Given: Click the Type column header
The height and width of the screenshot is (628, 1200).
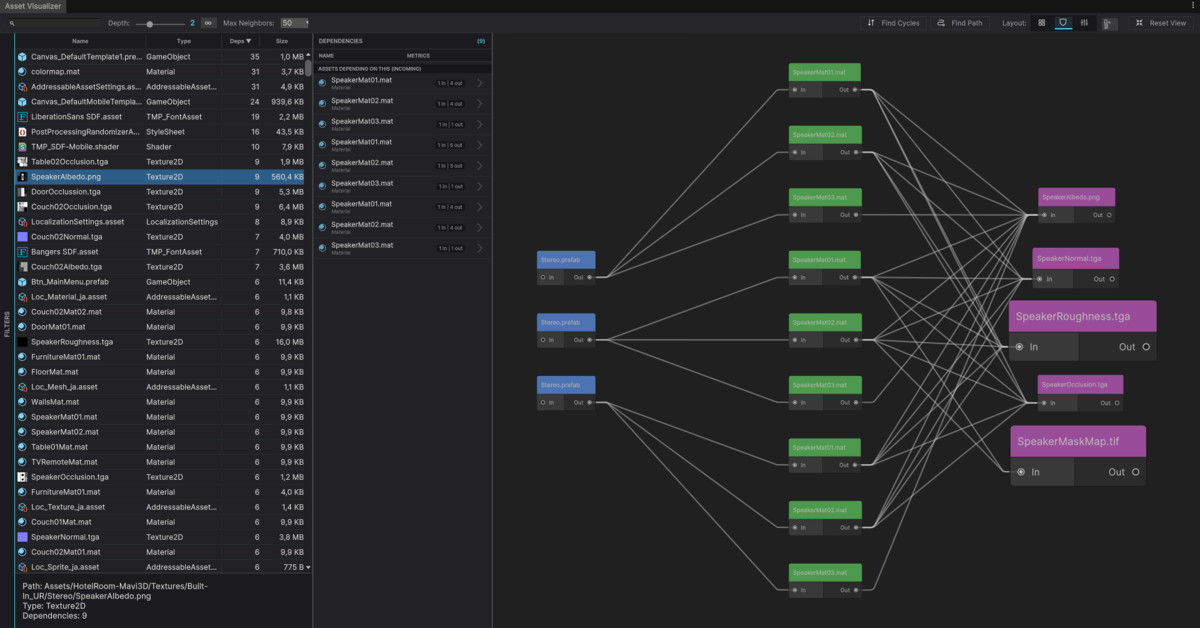Looking at the screenshot, I should pyautogui.click(x=184, y=41).
